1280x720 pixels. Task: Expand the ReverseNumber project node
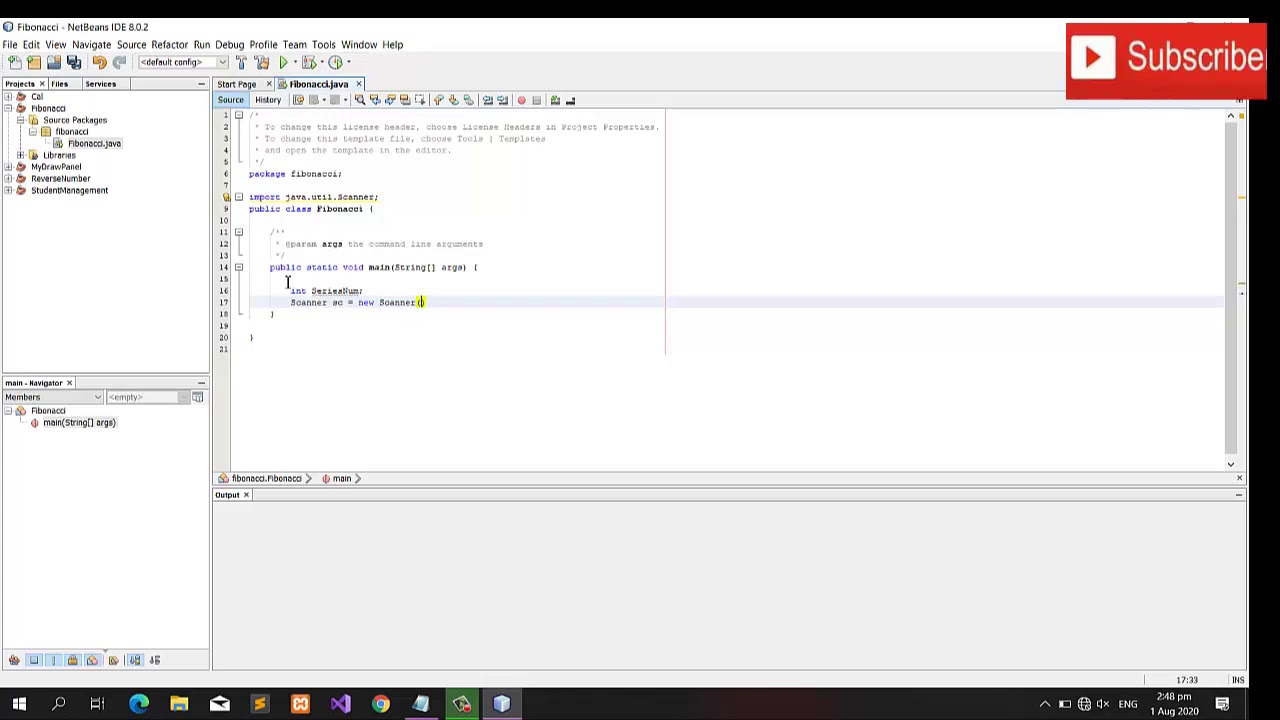click(x=8, y=178)
